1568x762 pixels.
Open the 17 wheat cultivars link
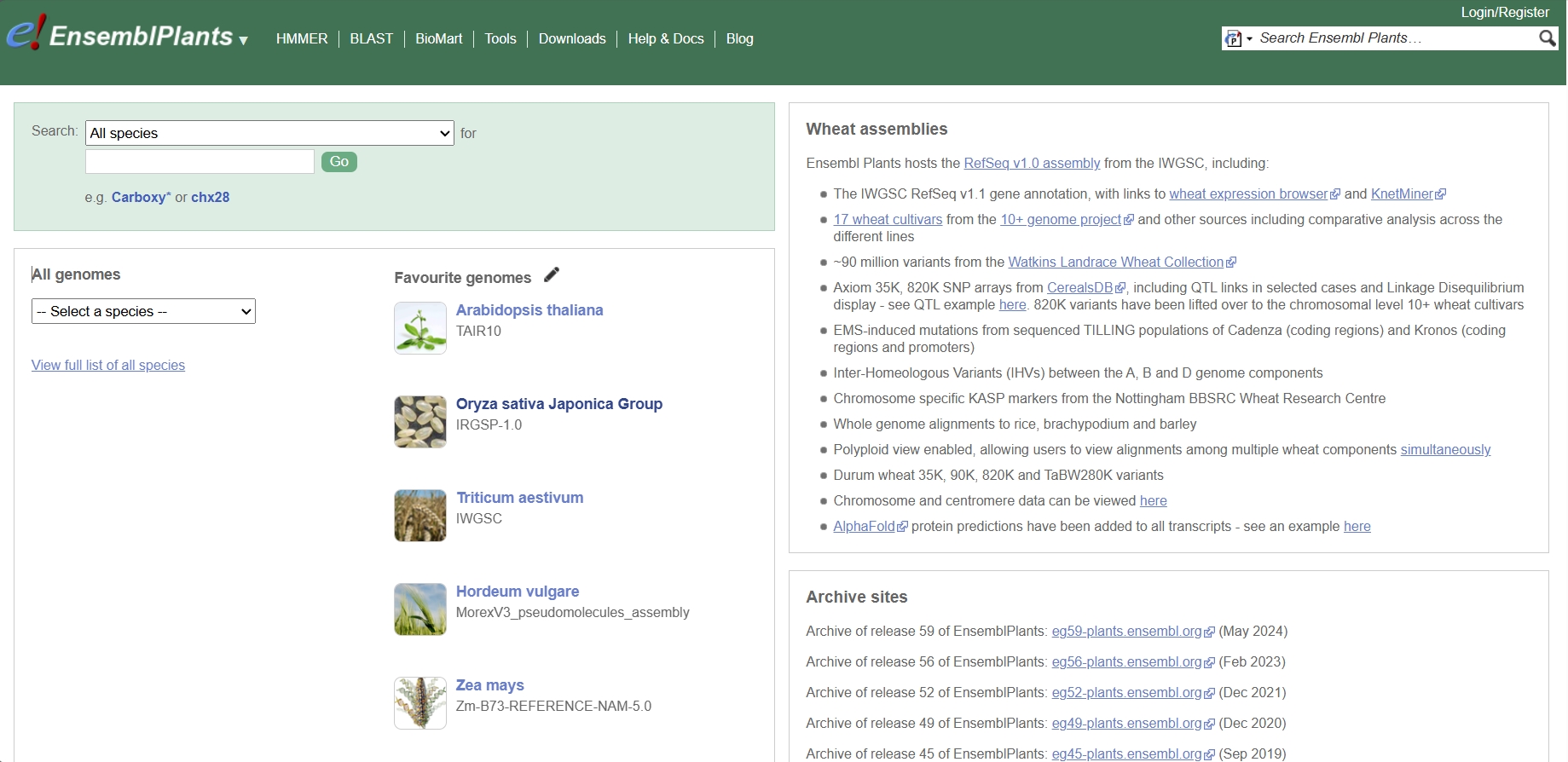point(888,219)
